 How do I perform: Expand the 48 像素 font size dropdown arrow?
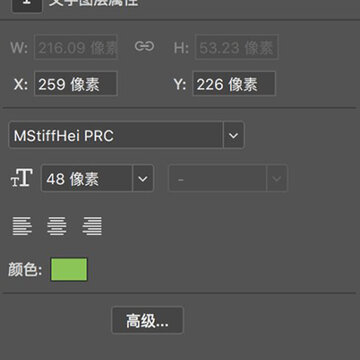coord(143,179)
